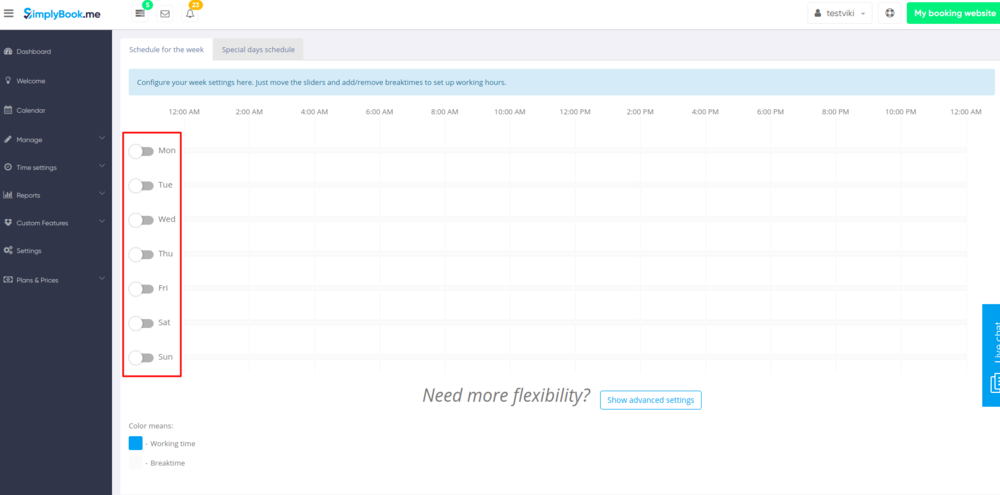Click Show advanced settings button
1000x495 pixels.
[650, 400]
